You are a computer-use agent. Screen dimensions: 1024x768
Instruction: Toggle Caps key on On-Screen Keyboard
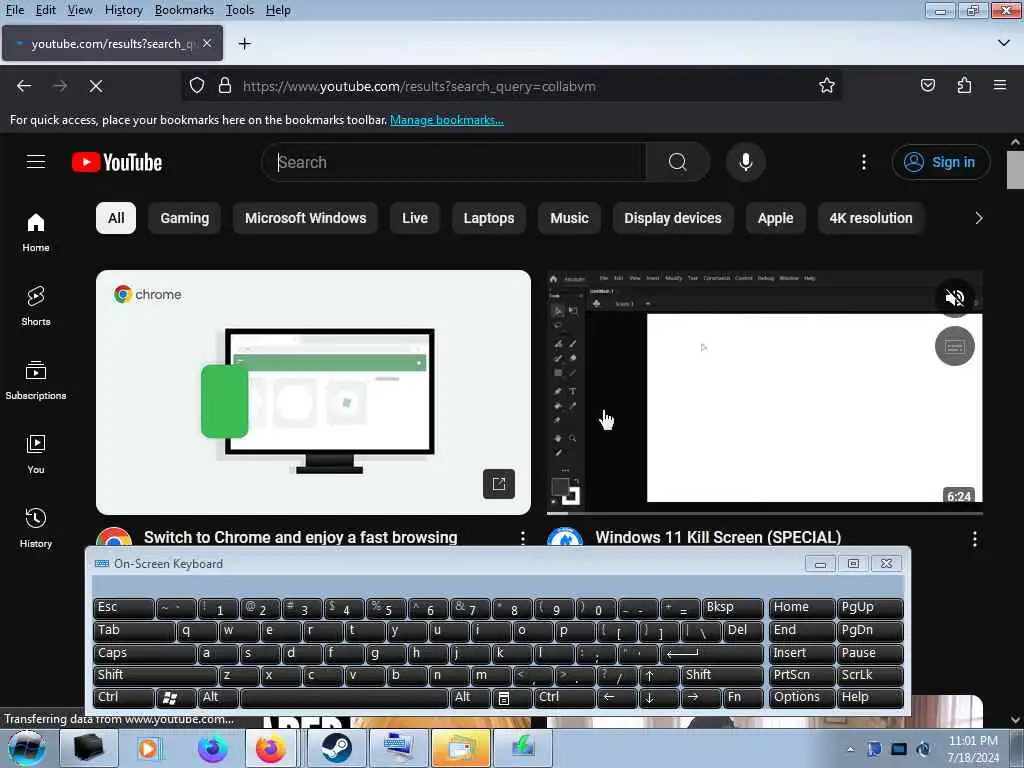click(144, 653)
